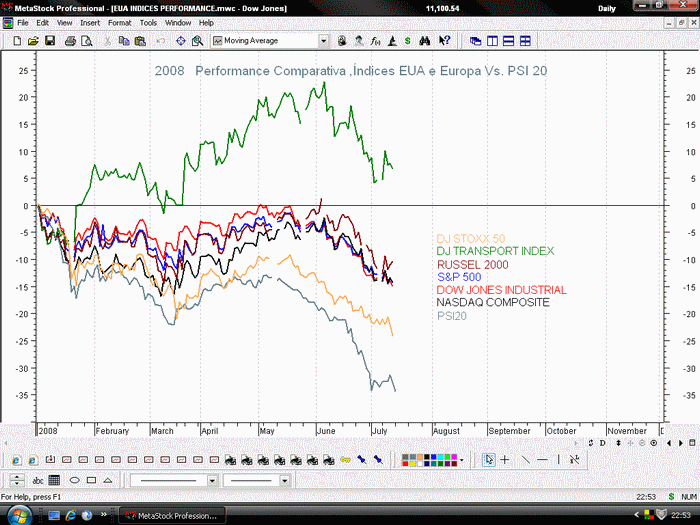Select the rectangle drawing tool
The image size is (700, 525).
pyautogui.click(x=91, y=481)
